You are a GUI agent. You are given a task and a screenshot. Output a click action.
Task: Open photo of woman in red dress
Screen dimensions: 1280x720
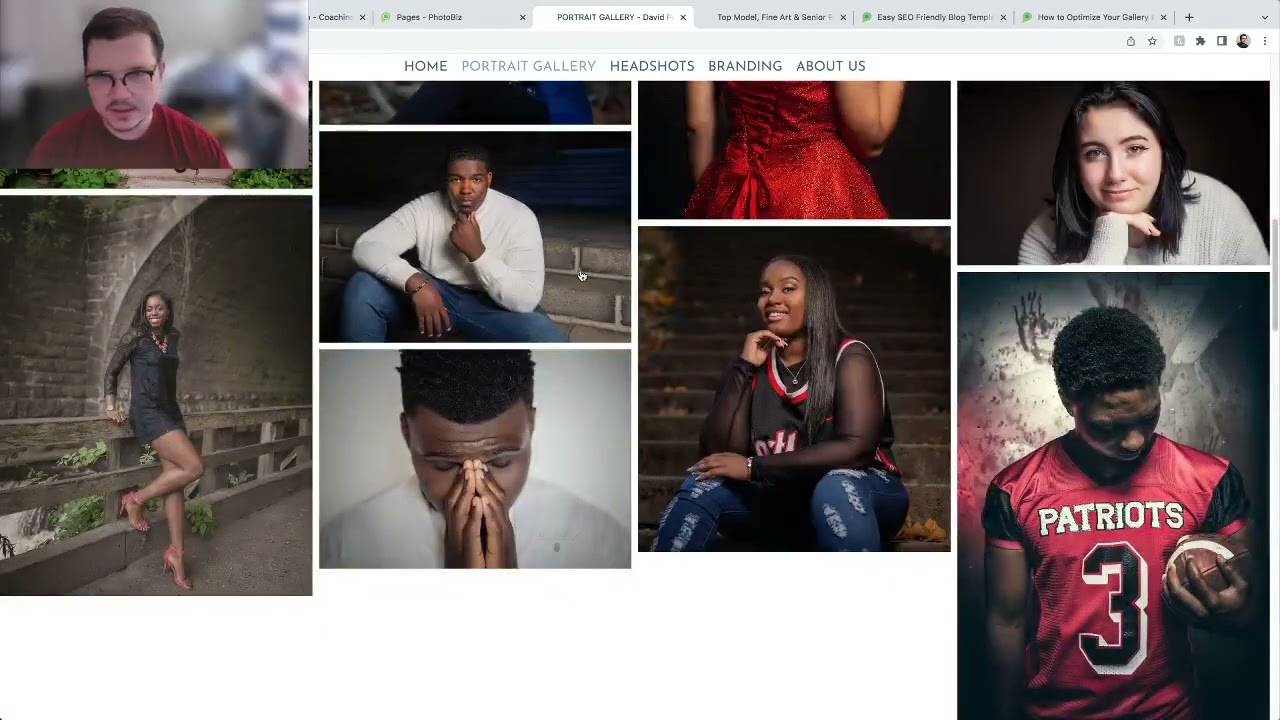click(794, 150)
